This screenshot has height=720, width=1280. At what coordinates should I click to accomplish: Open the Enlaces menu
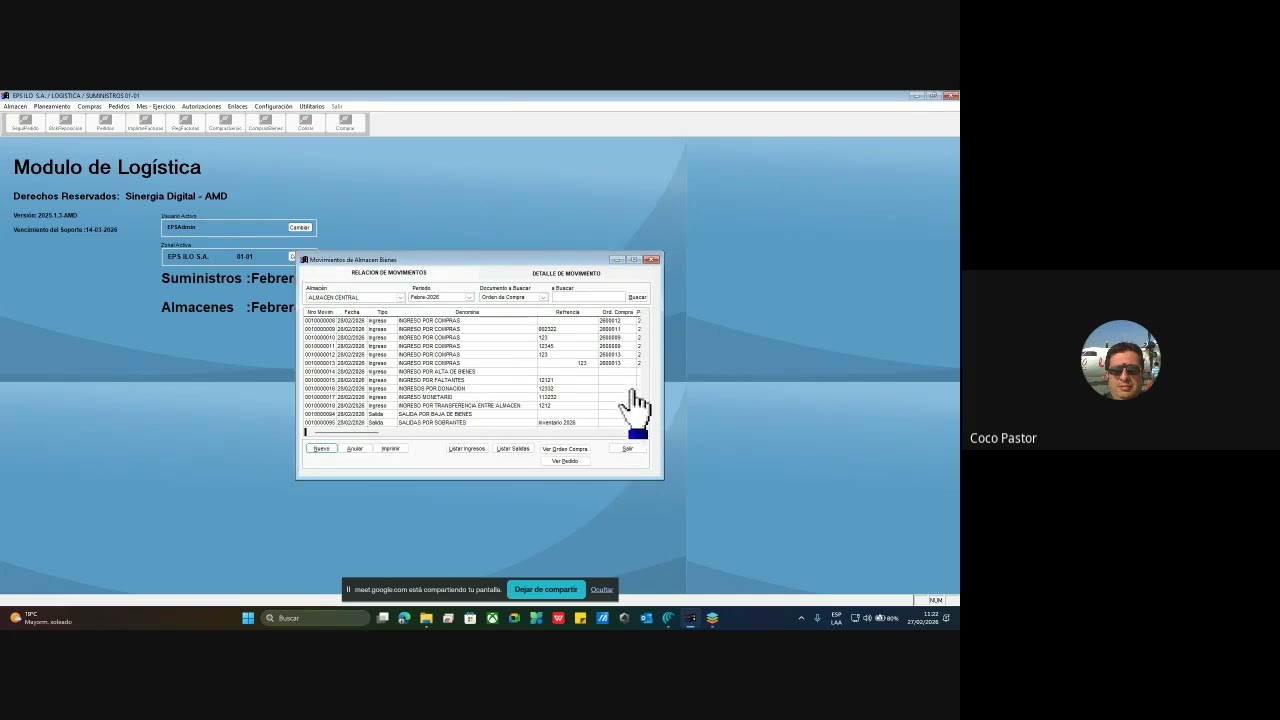coord(237,106)
